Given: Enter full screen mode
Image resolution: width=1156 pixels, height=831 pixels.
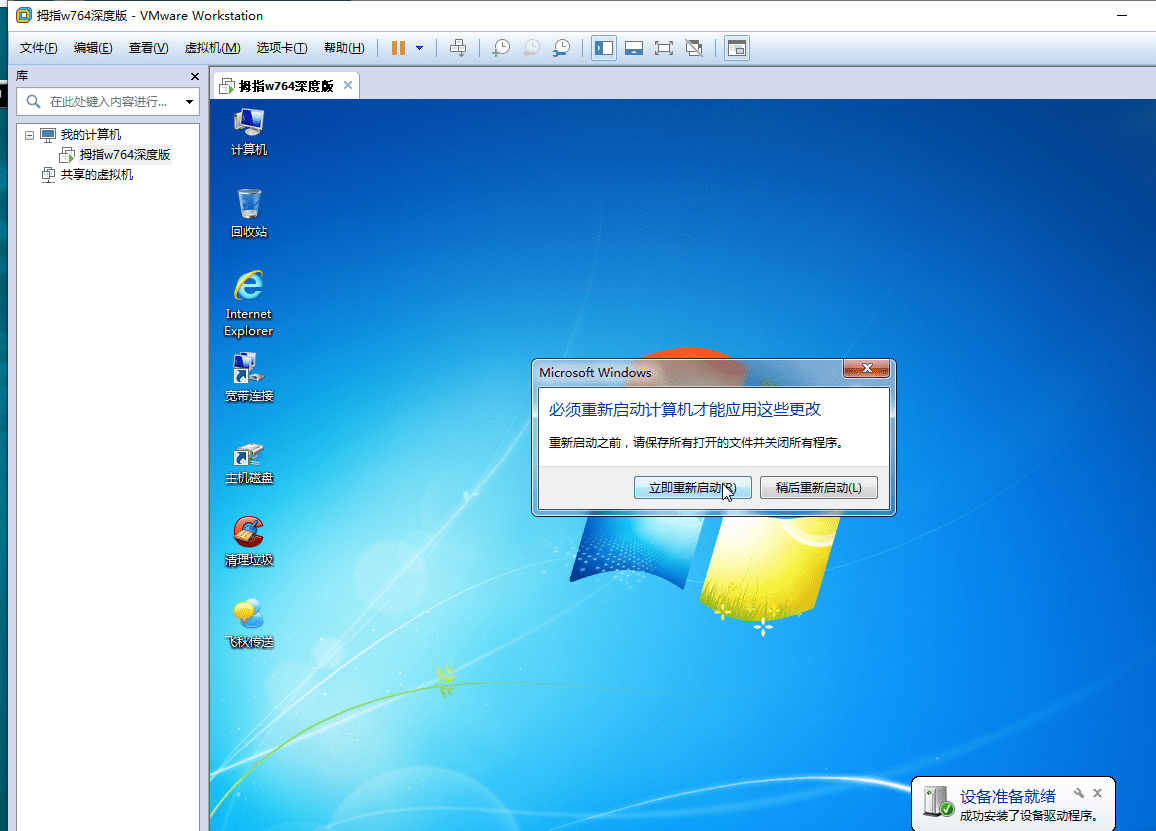Looking at the screenshot, I should tap(664, 48).
